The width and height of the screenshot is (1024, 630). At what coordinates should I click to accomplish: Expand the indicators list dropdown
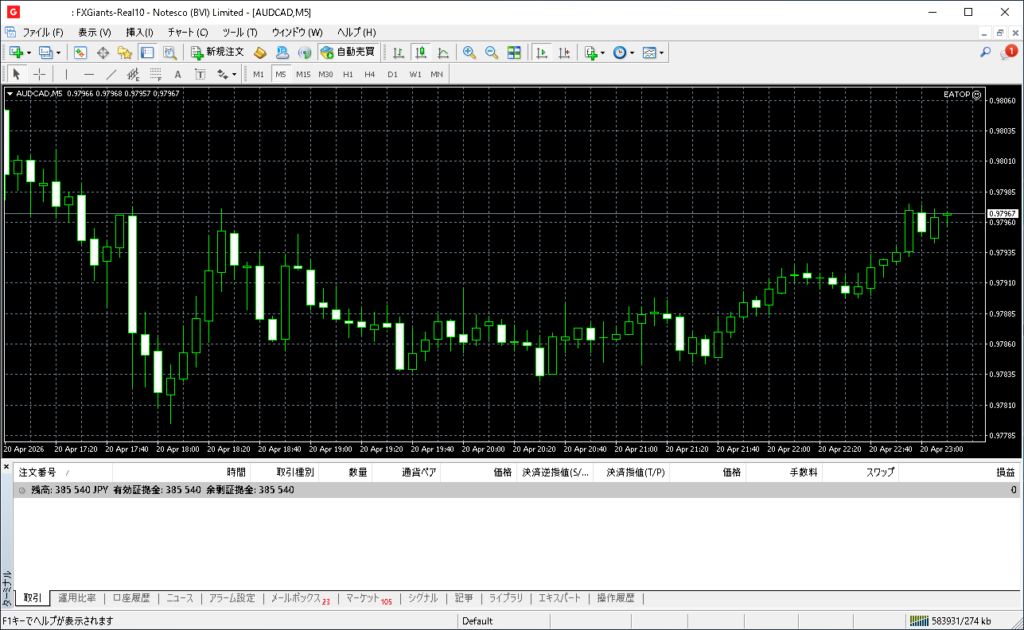[x=603, y=52]
